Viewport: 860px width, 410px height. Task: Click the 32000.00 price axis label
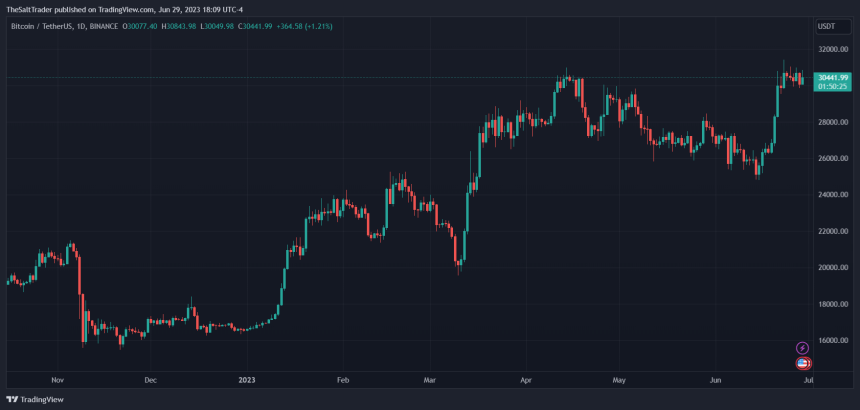pyautogui.click(x=832, y=49)
